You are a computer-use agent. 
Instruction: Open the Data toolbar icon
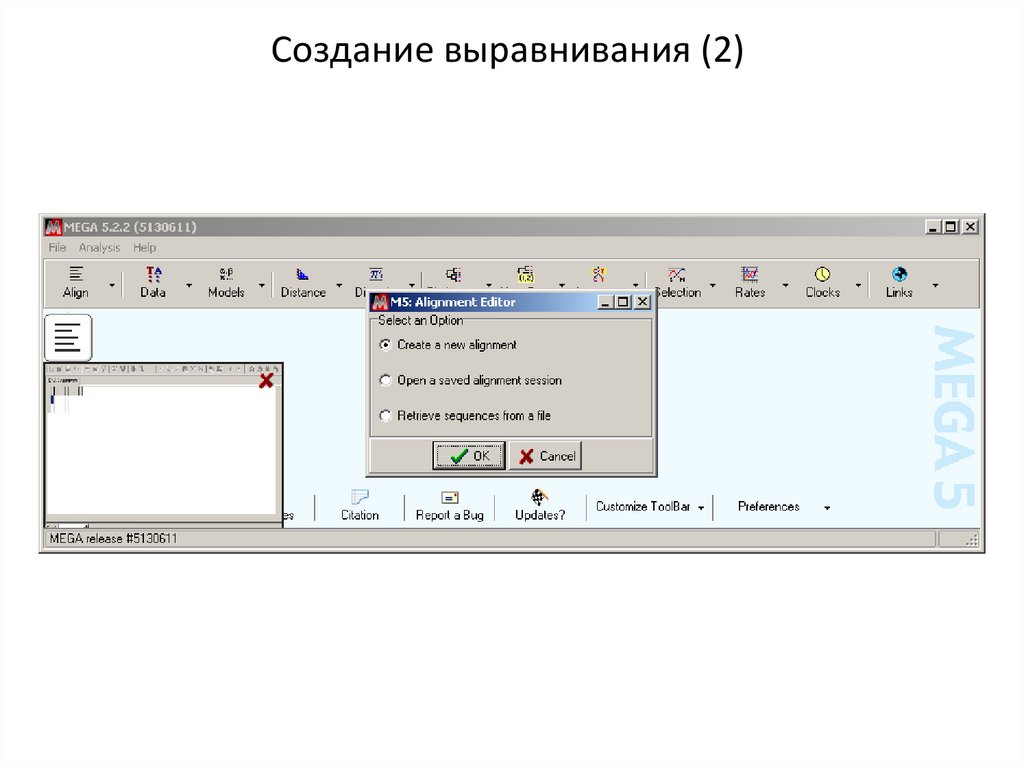click(153, 282)
